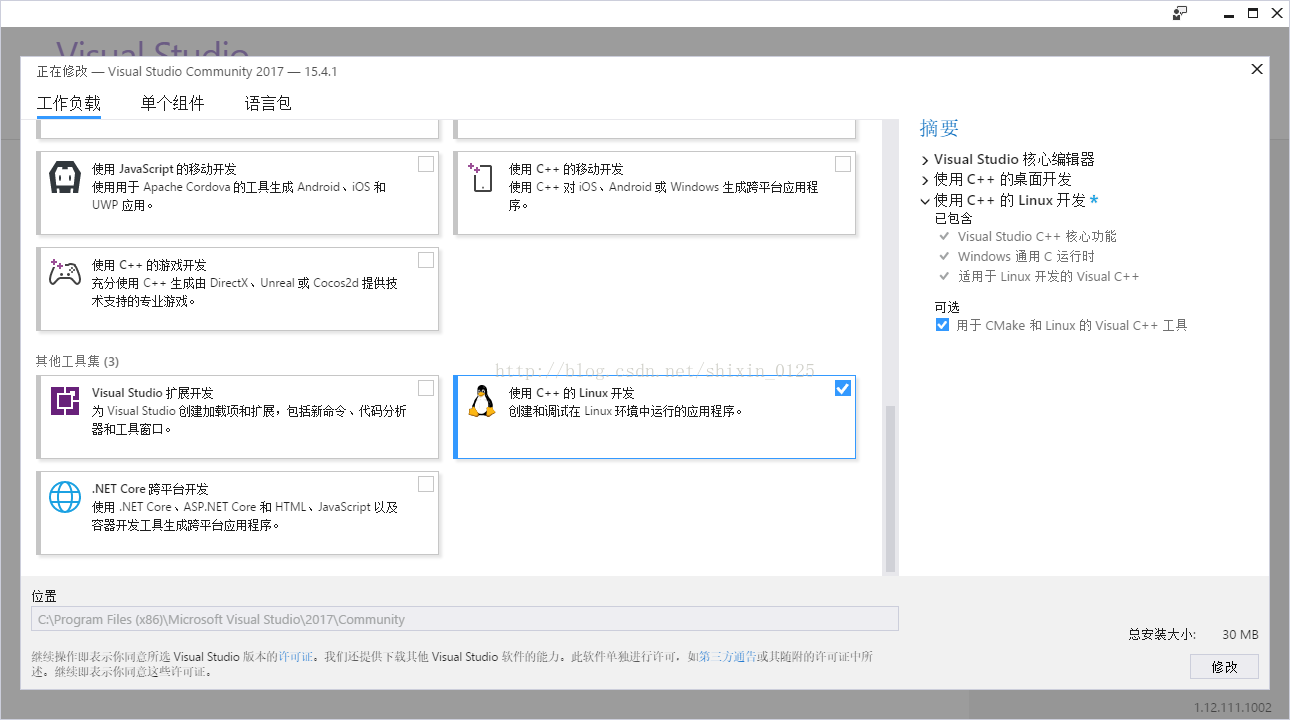Viewport: 1290px width, 720px height.
Task: Select 使用 C++ 的游戏开发 card title
Action: 149,265
